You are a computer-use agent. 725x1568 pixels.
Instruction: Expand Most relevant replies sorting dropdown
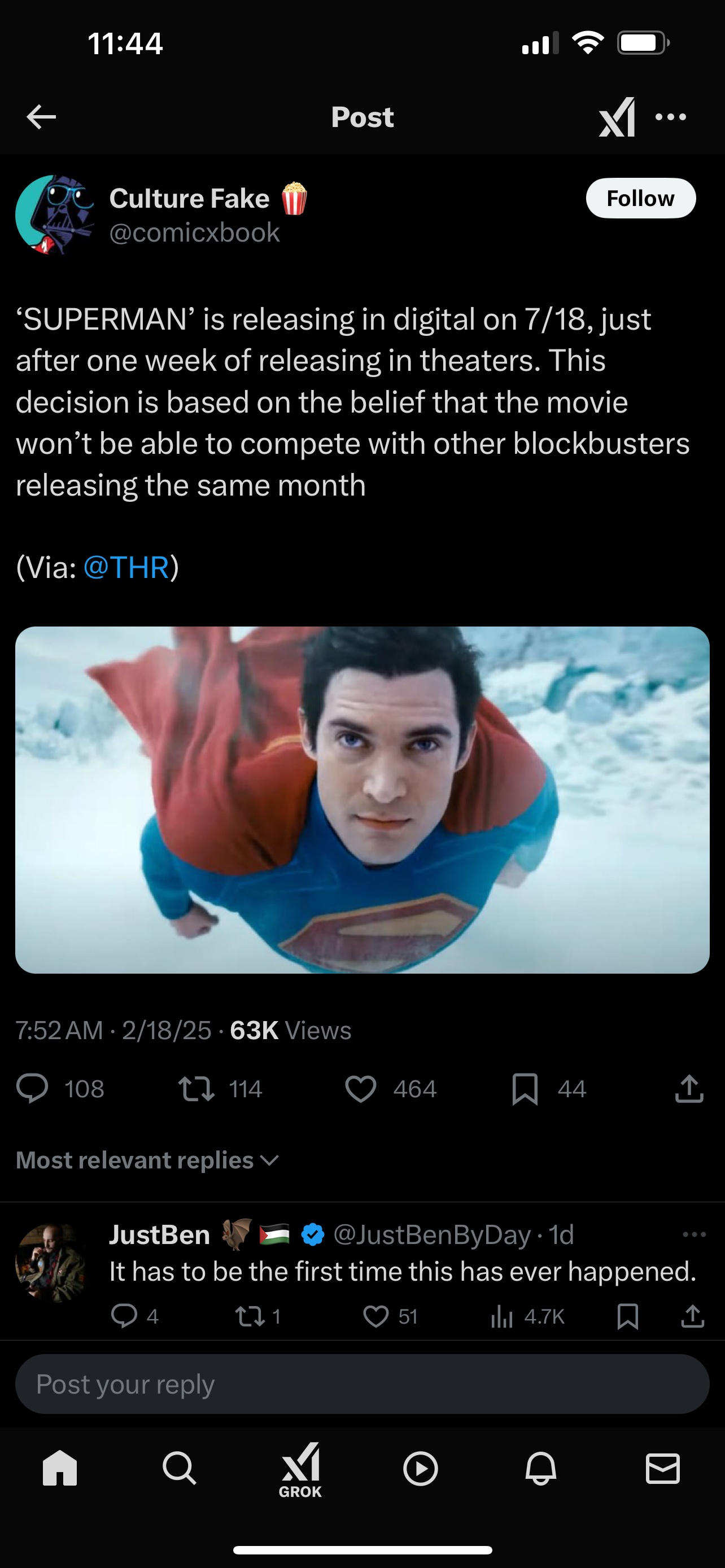point(147,1160)
